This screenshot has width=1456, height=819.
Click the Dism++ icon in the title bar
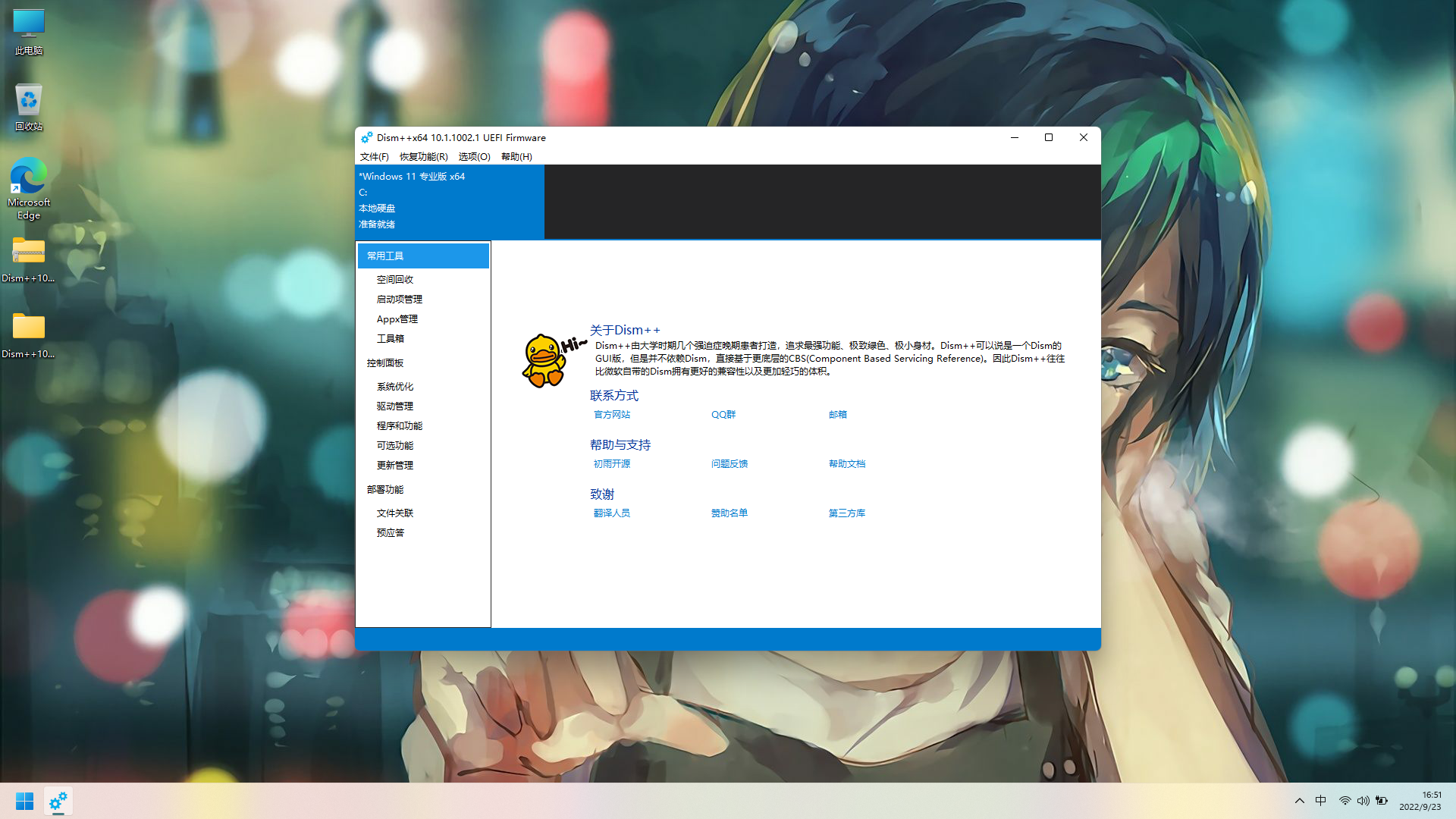click(x=366, y=137)
